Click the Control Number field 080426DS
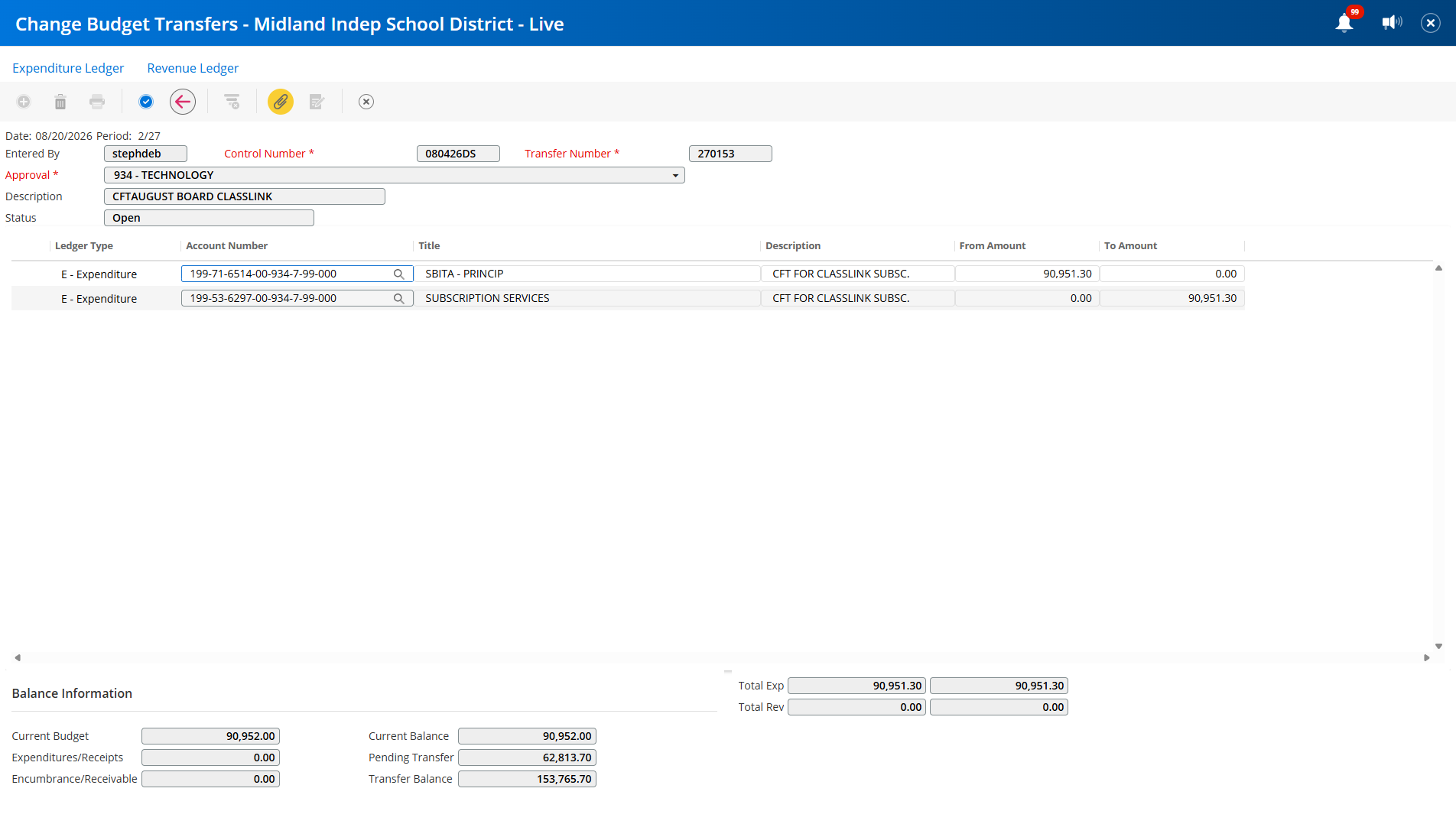This screenshot has width=1456, height=824. pos(458,154)
